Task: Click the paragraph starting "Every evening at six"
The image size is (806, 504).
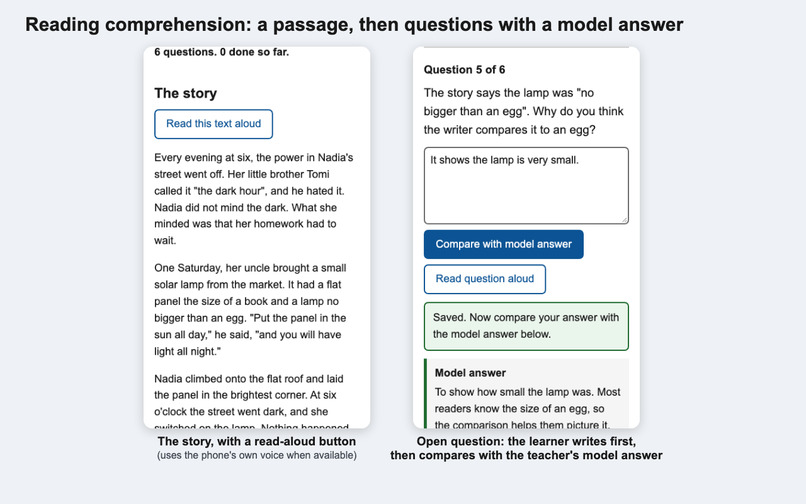Action: click(x=254, y=199)
